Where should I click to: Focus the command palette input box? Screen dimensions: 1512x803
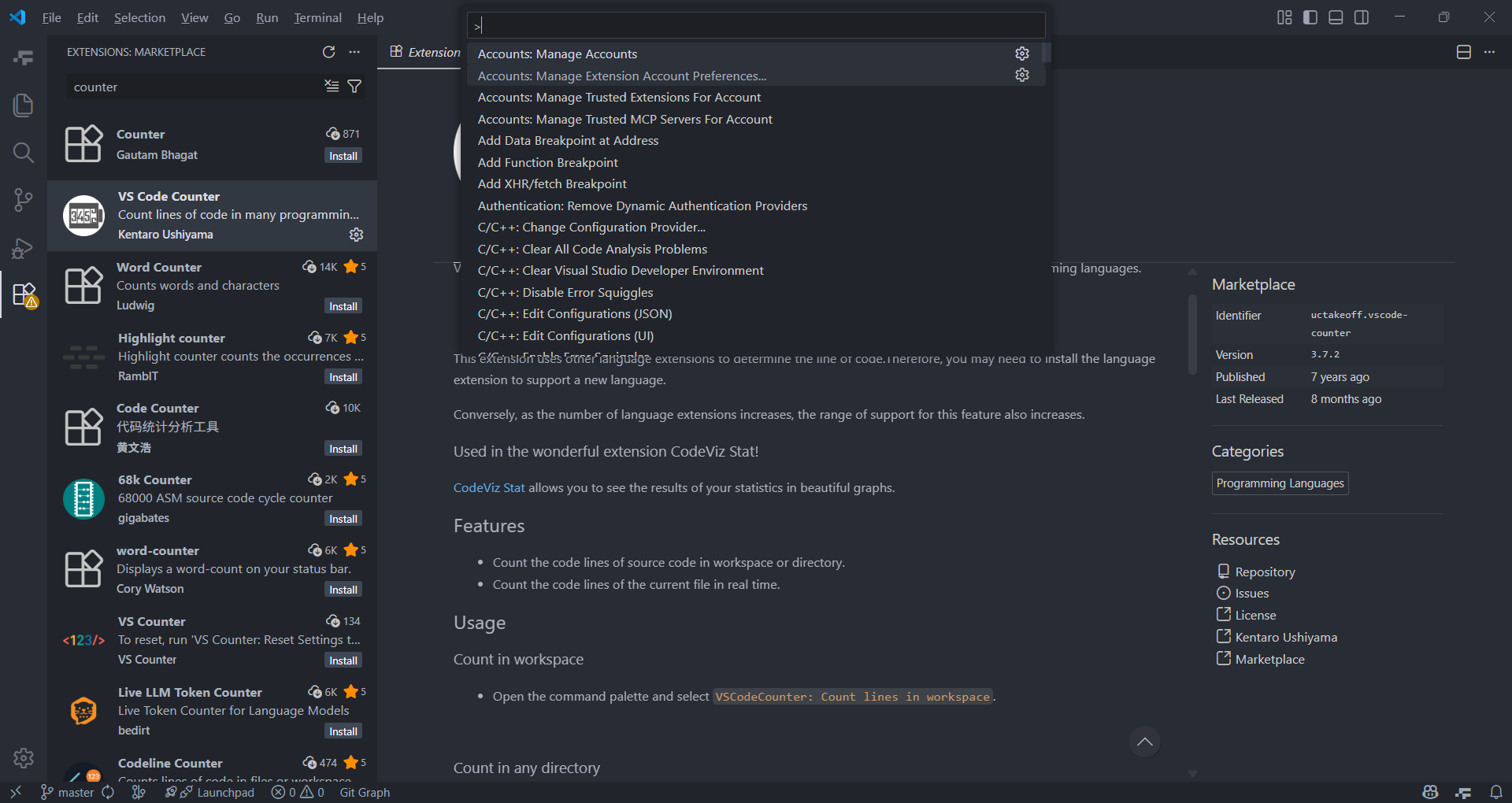[756, 26]
